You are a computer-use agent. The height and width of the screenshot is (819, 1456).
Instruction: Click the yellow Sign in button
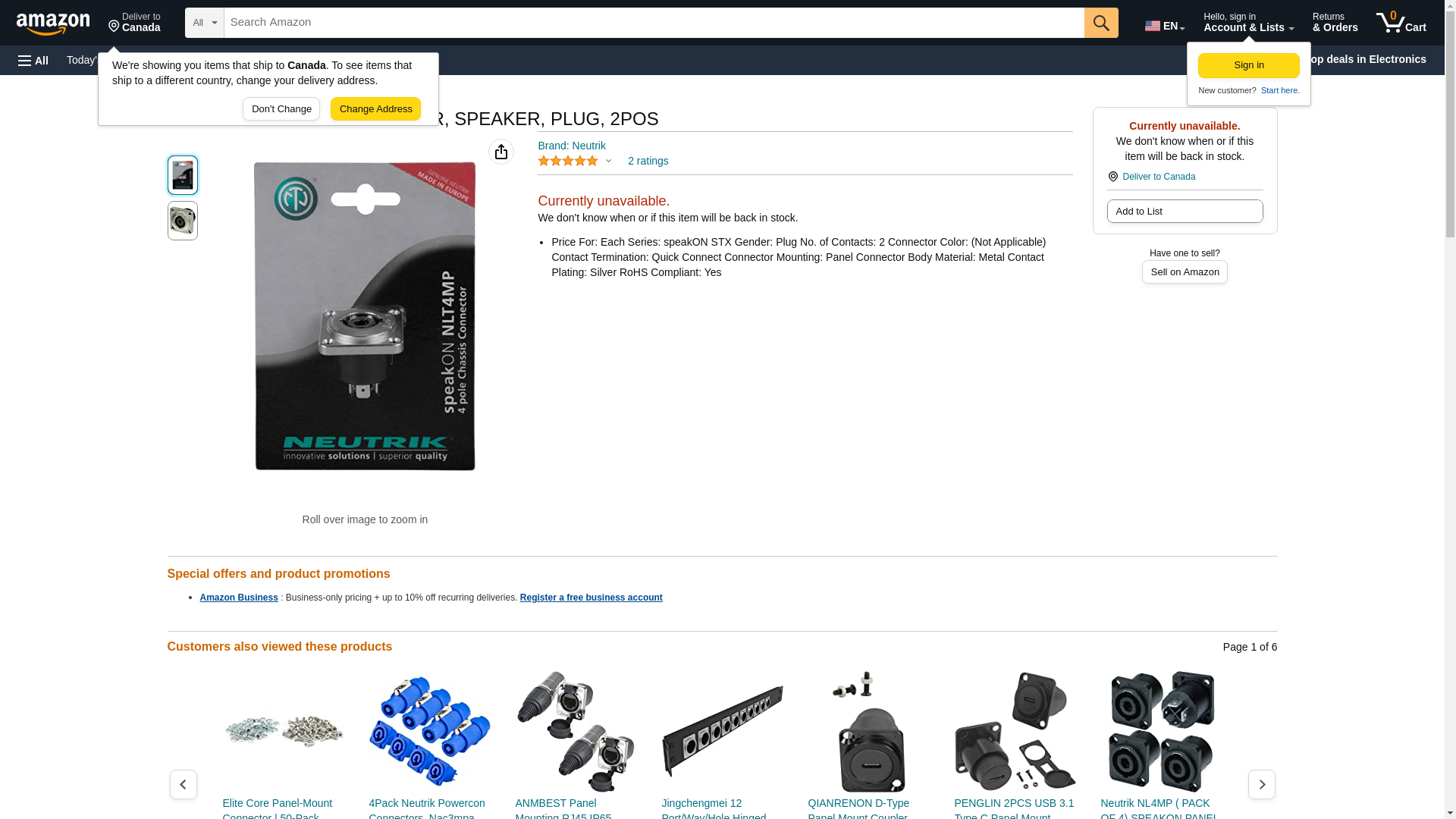pos(1248,65)
